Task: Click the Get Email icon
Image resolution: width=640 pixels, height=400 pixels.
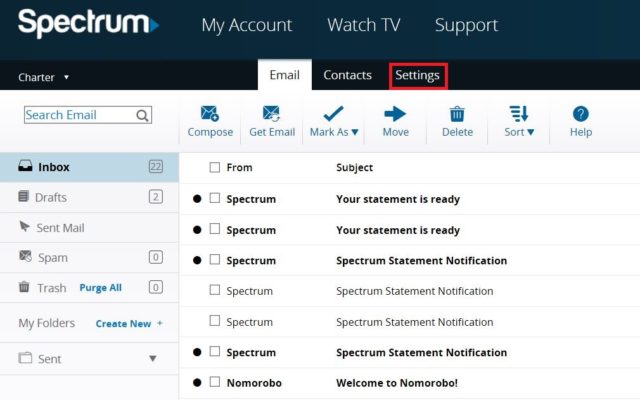Action: (x=271, y=113)
